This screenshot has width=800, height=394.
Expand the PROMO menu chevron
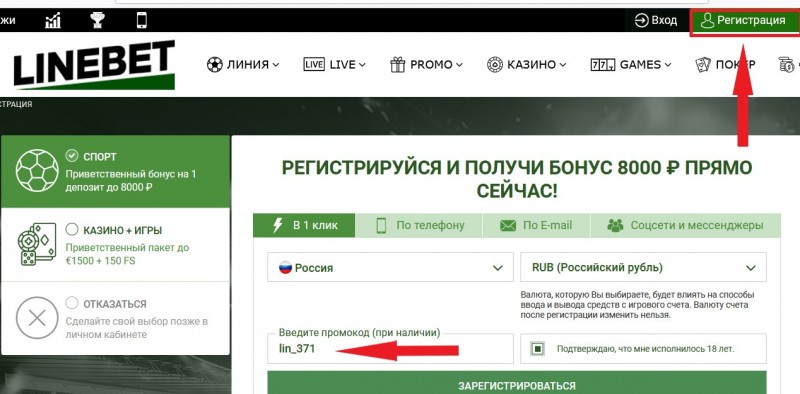click(x=459, y=65)
